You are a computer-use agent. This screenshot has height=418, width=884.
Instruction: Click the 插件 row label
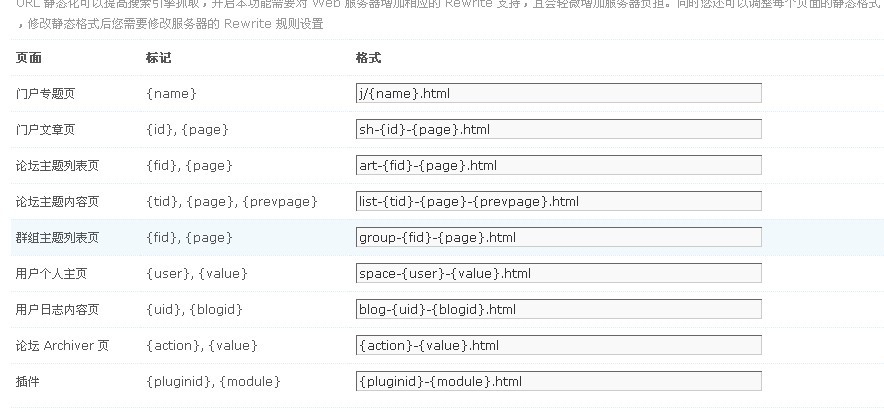(28, 382)
